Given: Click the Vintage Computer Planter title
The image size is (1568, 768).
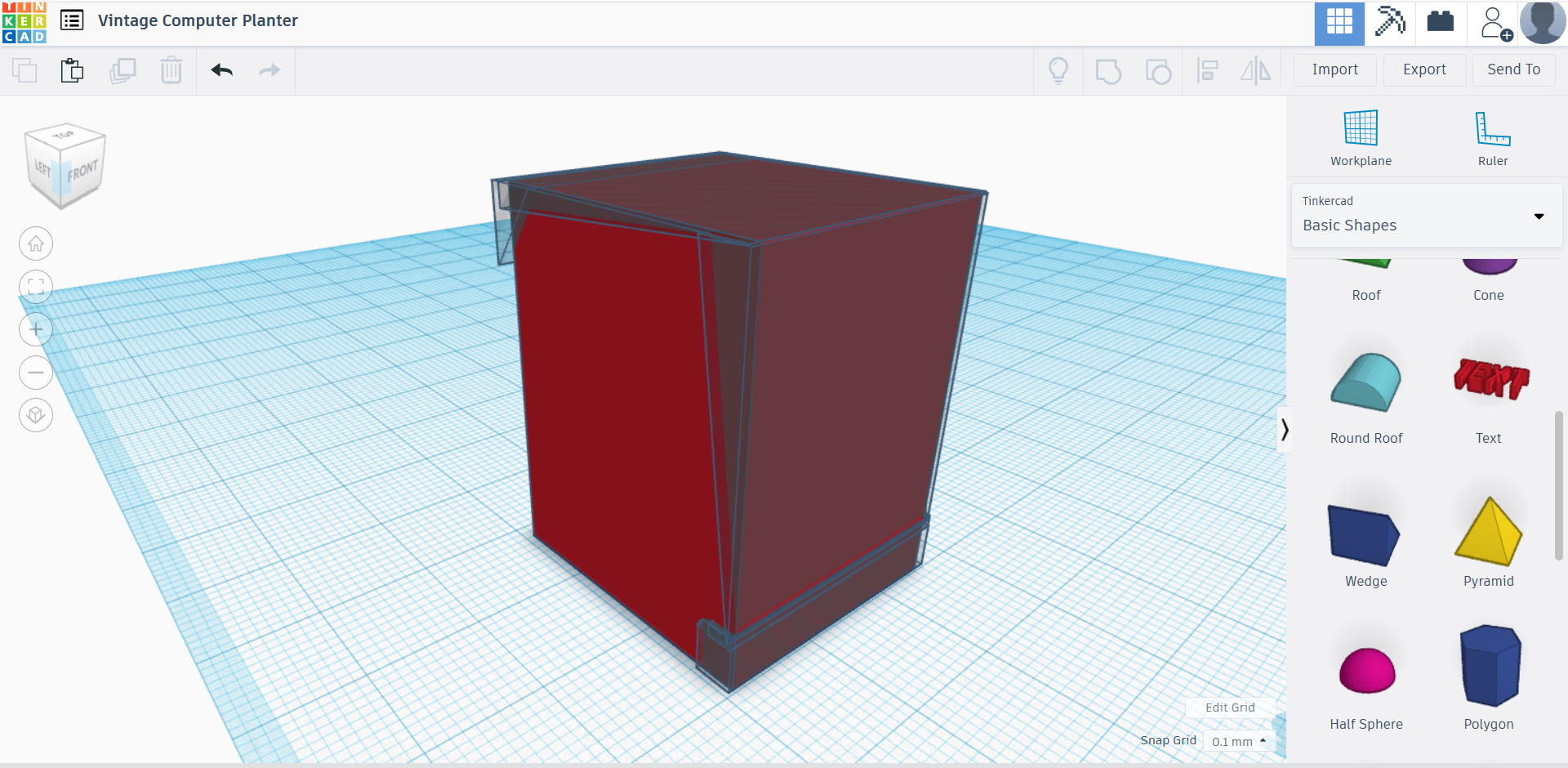Looking at the screenshot, I should [x=198, y=20].
